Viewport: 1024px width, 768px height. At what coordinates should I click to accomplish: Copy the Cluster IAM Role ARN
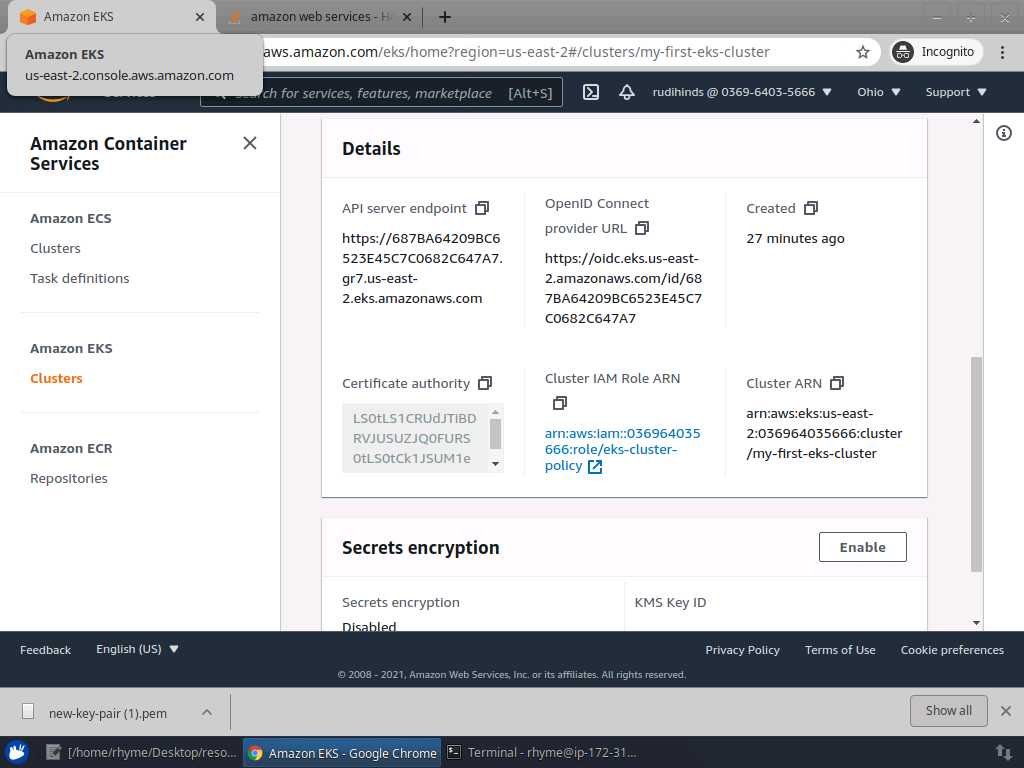pos(560,403)
